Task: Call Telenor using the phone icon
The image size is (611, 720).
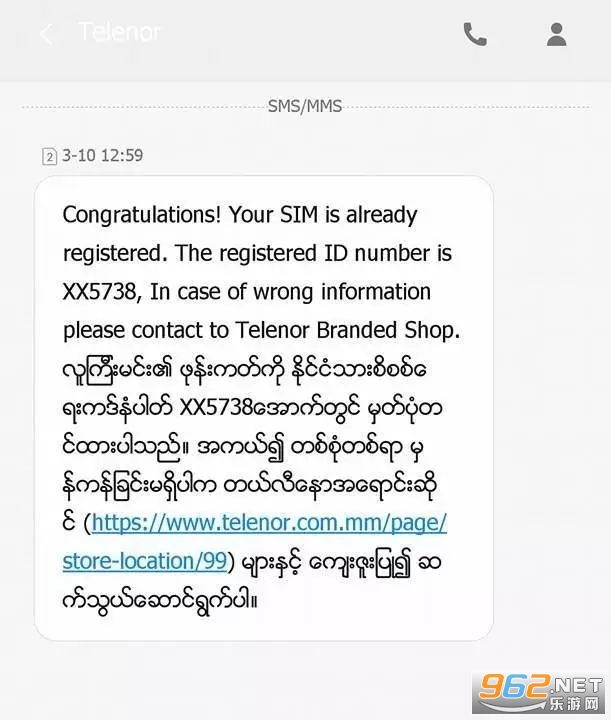Action: tap(475, 34)
